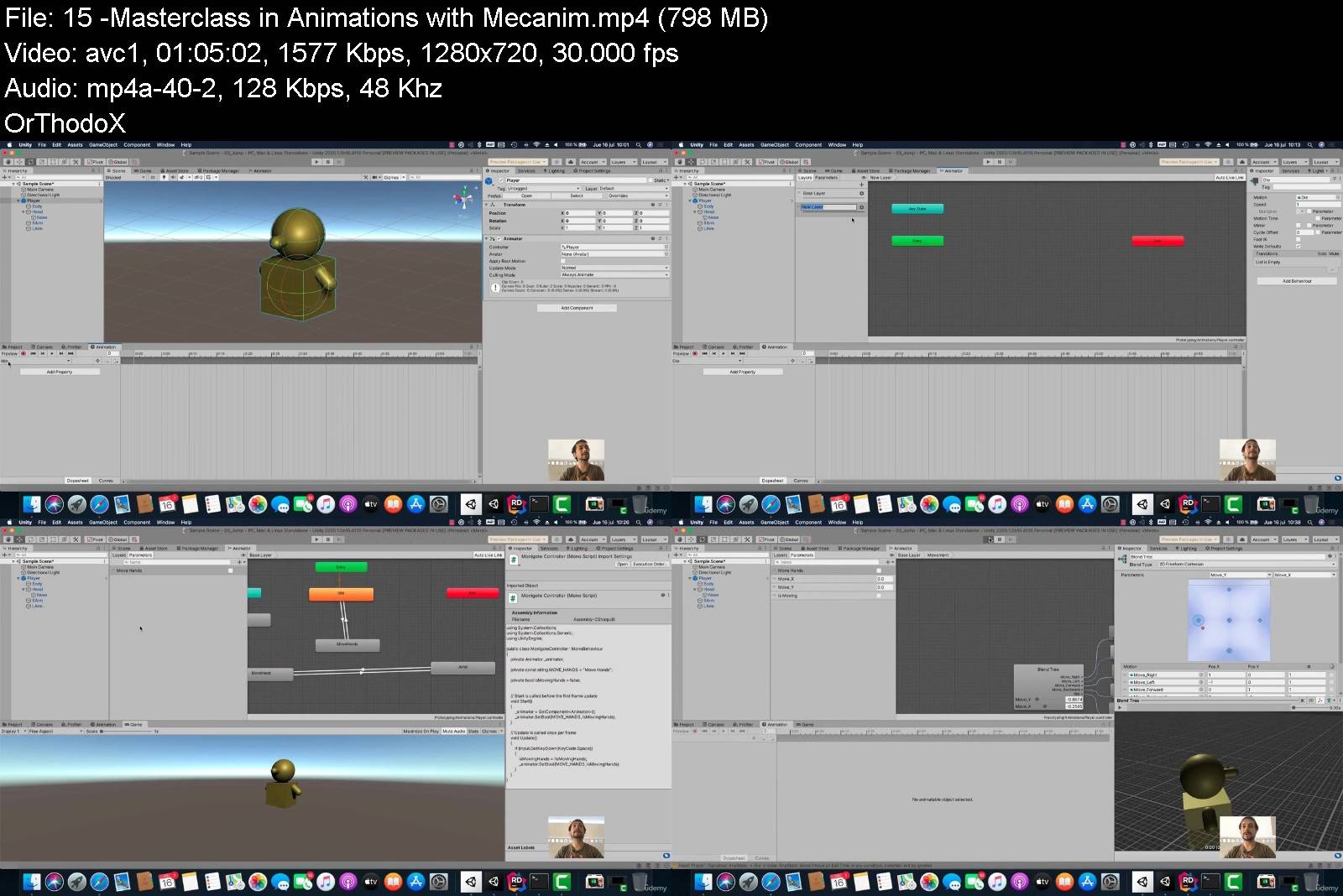Open Account dropdown in top-left frame
The width and height of the screenshot is (1343, 896).
click(x=593, y=162)
